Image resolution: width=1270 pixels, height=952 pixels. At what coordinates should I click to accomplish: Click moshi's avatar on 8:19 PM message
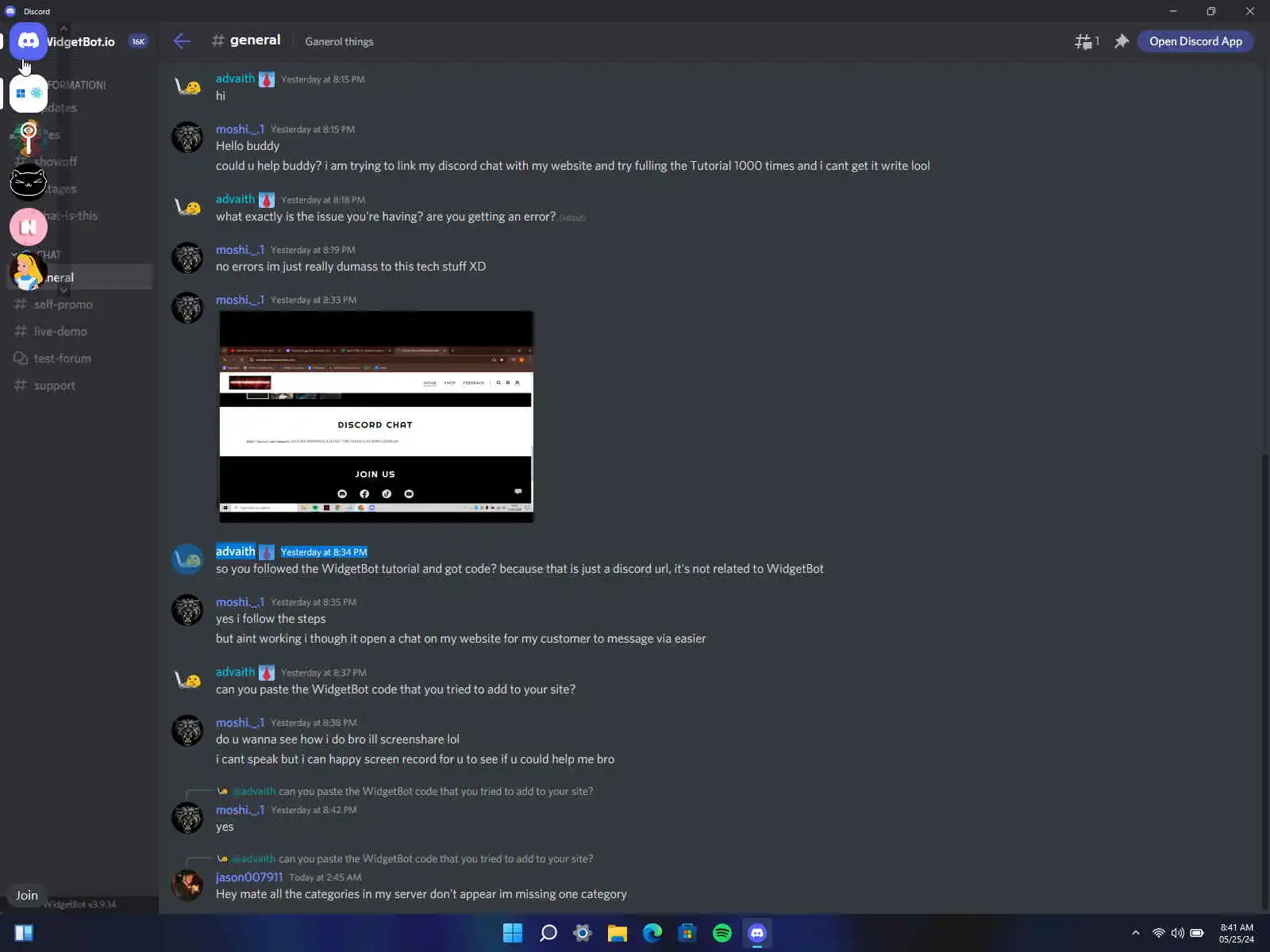click(187, 258)
